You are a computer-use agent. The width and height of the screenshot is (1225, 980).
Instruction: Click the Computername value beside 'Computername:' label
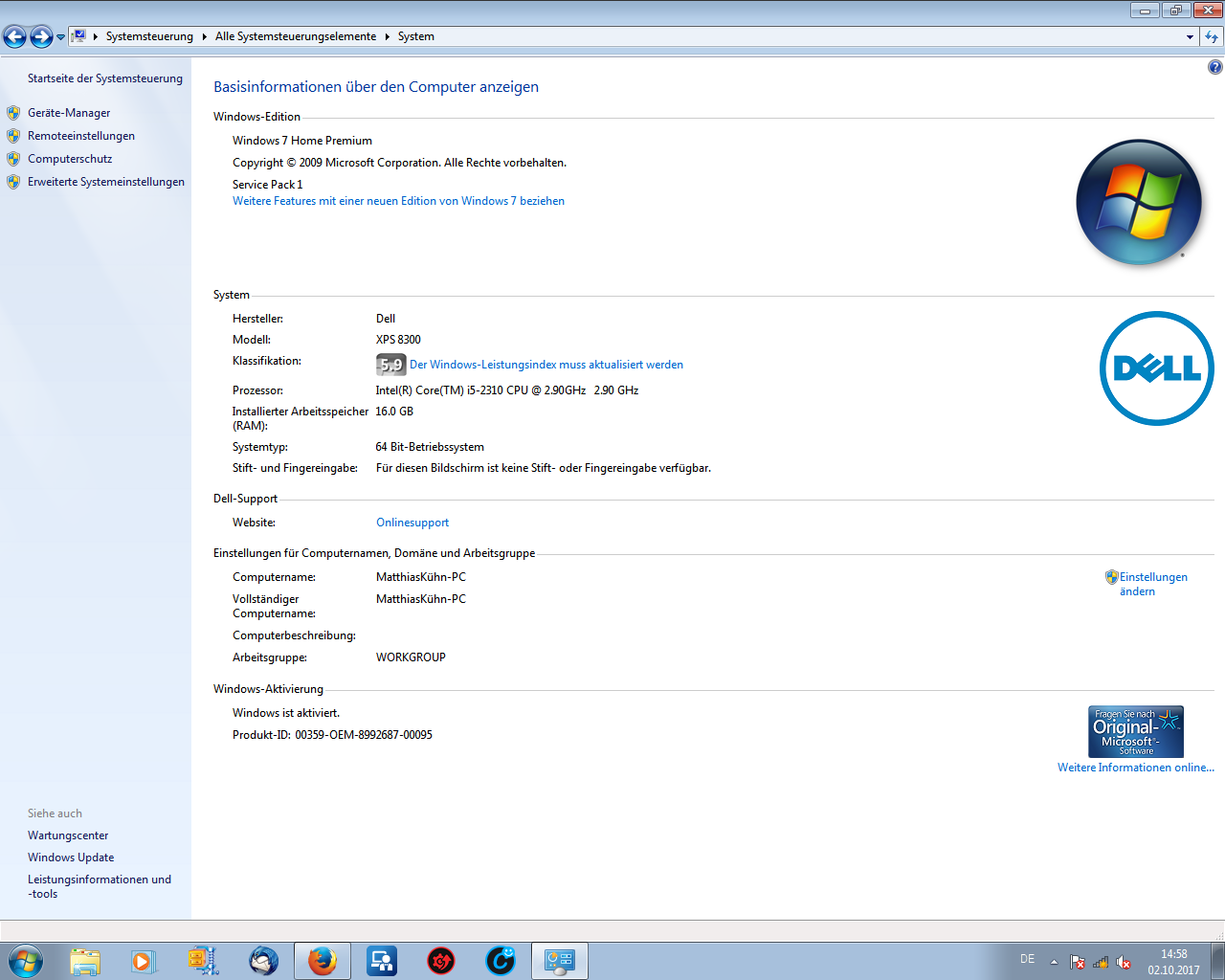421,577
